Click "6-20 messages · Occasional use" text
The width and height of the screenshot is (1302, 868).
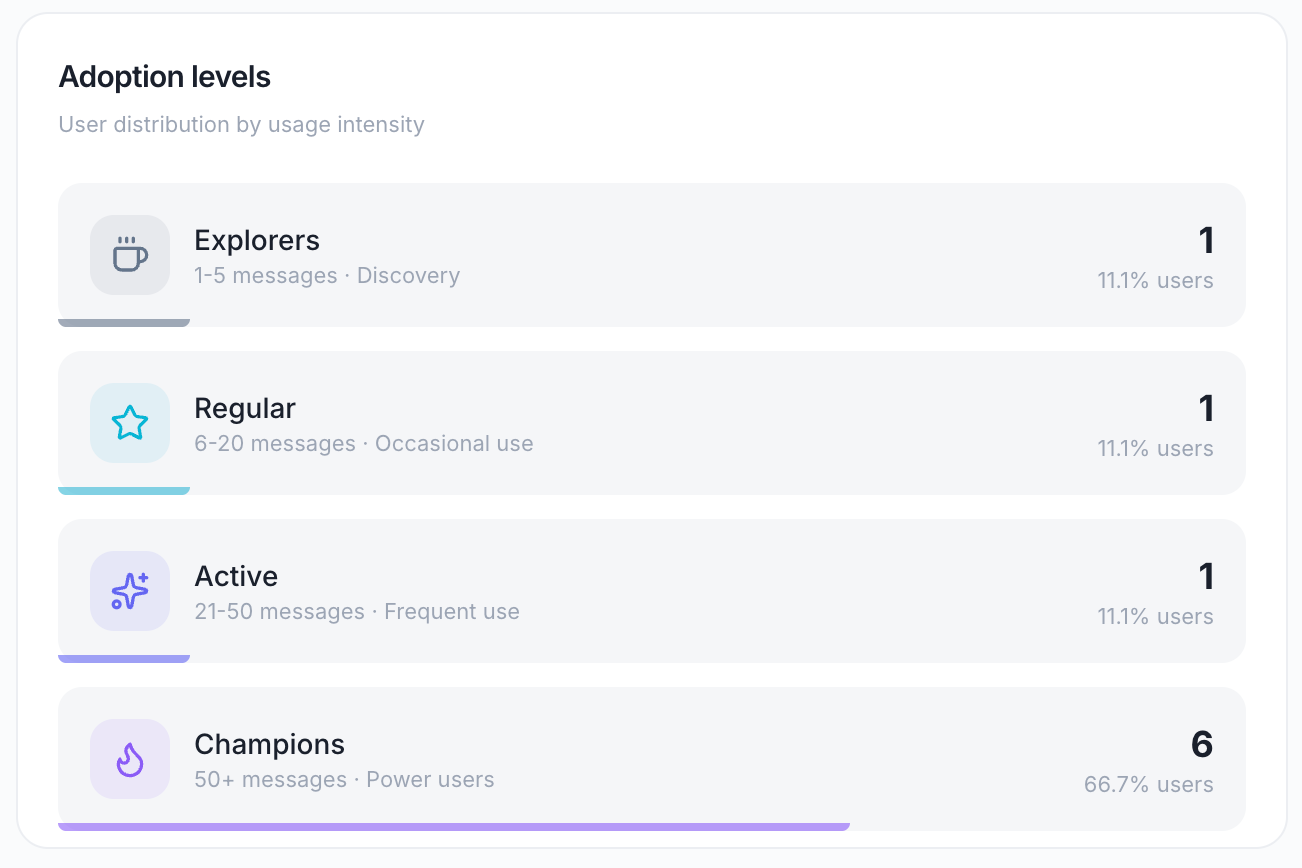click(364, 443)
